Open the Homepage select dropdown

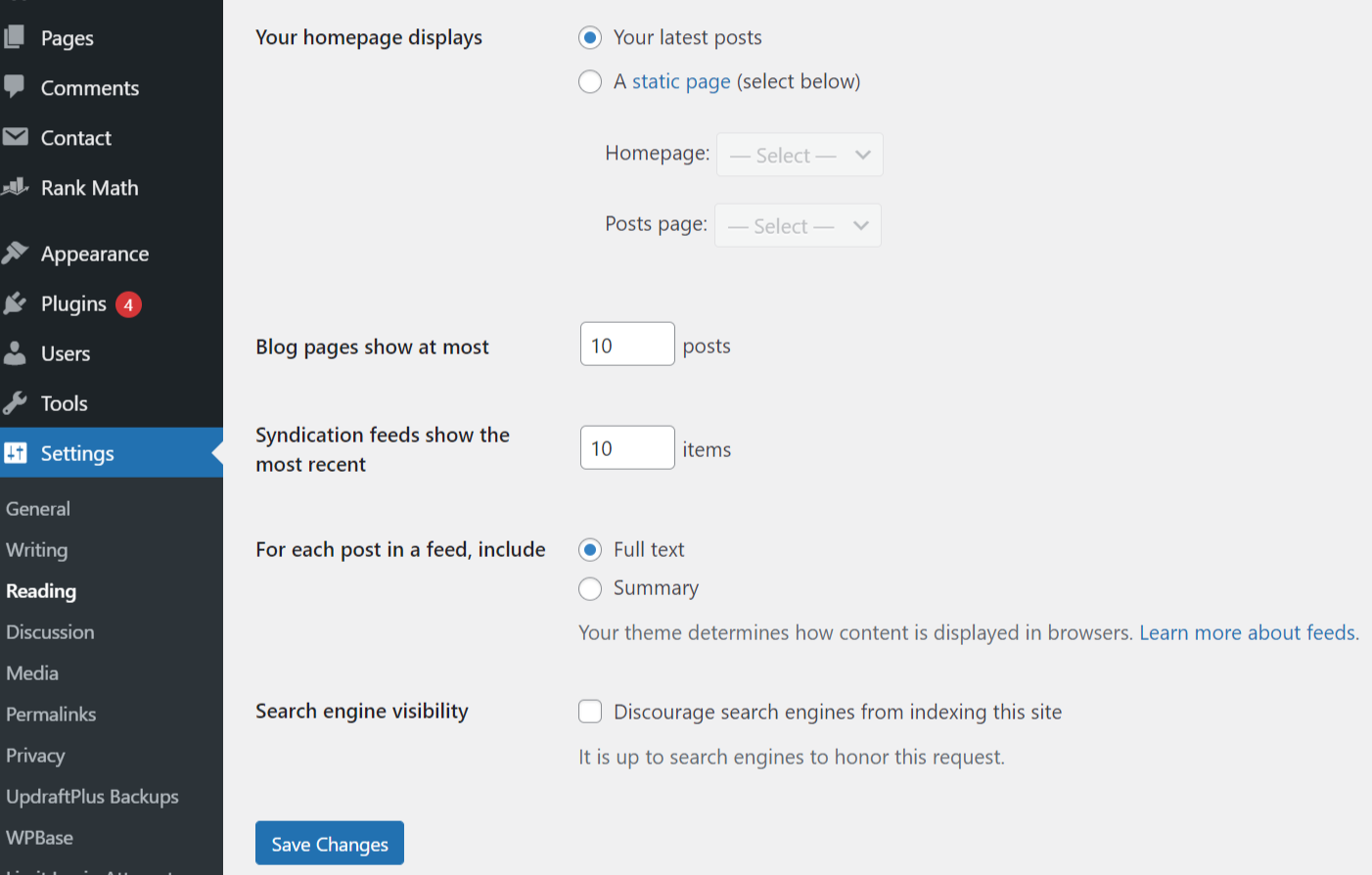pos(800,154)
